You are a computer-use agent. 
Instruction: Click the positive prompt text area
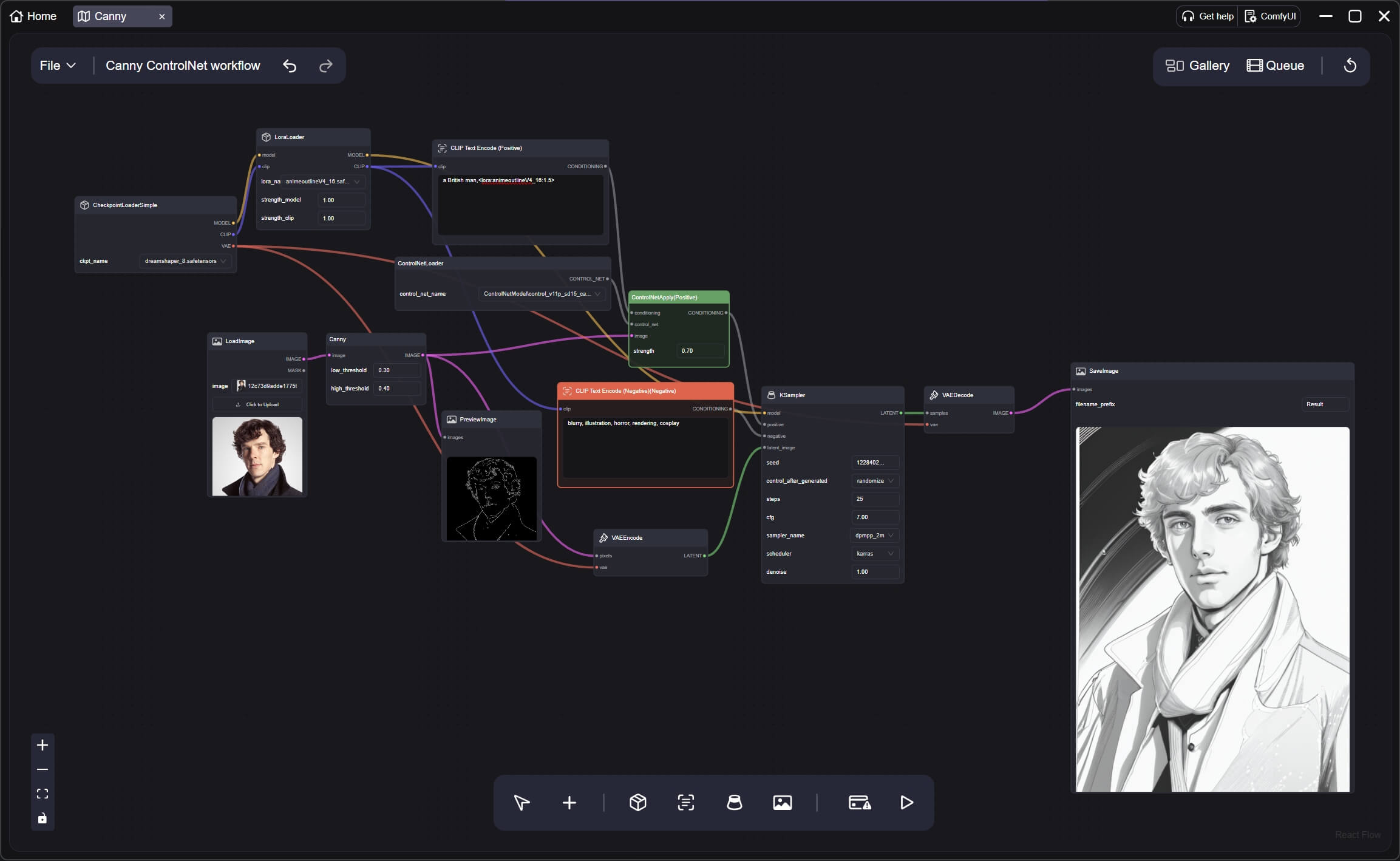pos(520,205)
